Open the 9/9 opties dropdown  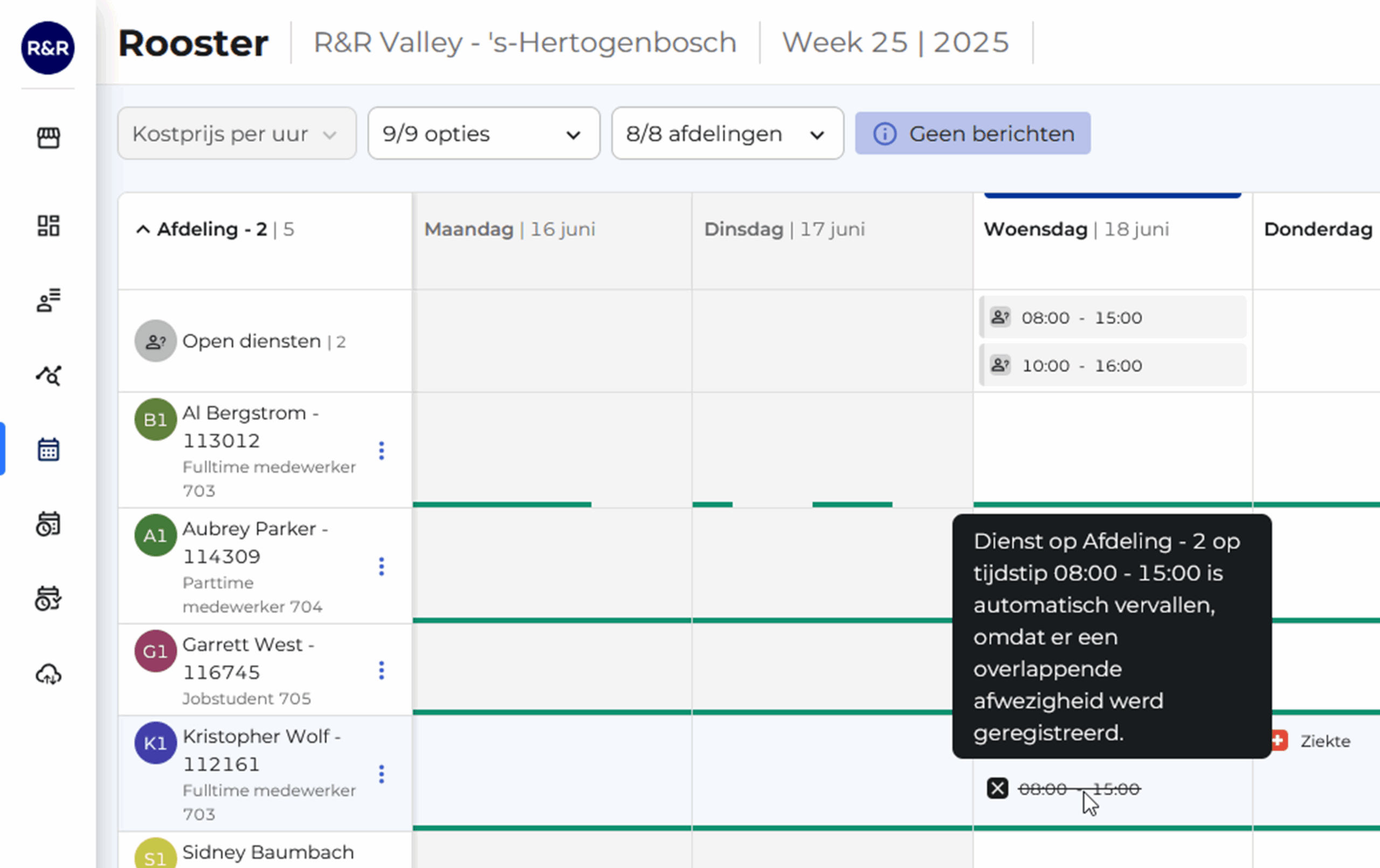[x=483, y=134]
